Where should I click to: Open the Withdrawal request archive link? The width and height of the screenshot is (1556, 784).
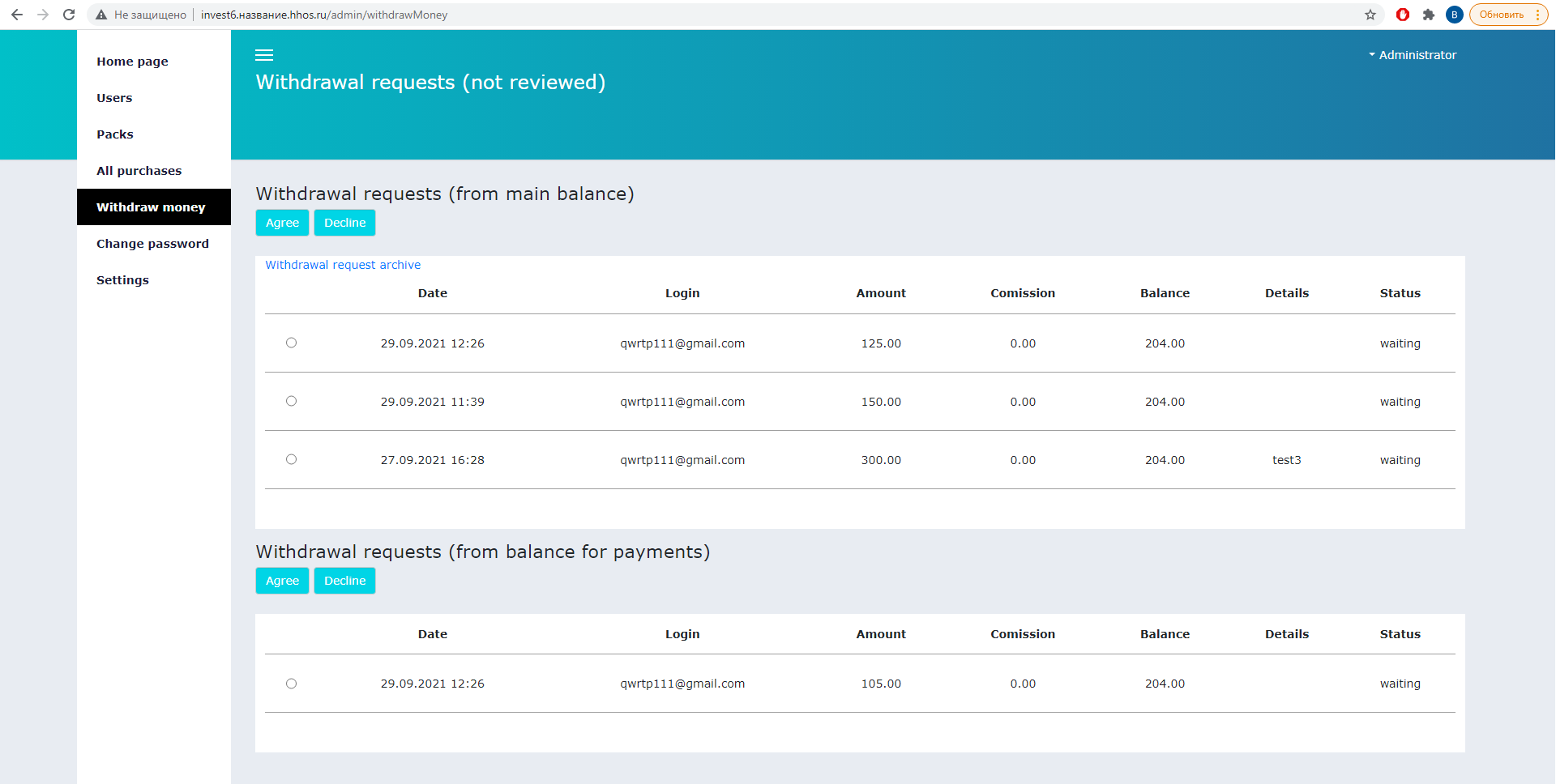[x=343, y=265]
